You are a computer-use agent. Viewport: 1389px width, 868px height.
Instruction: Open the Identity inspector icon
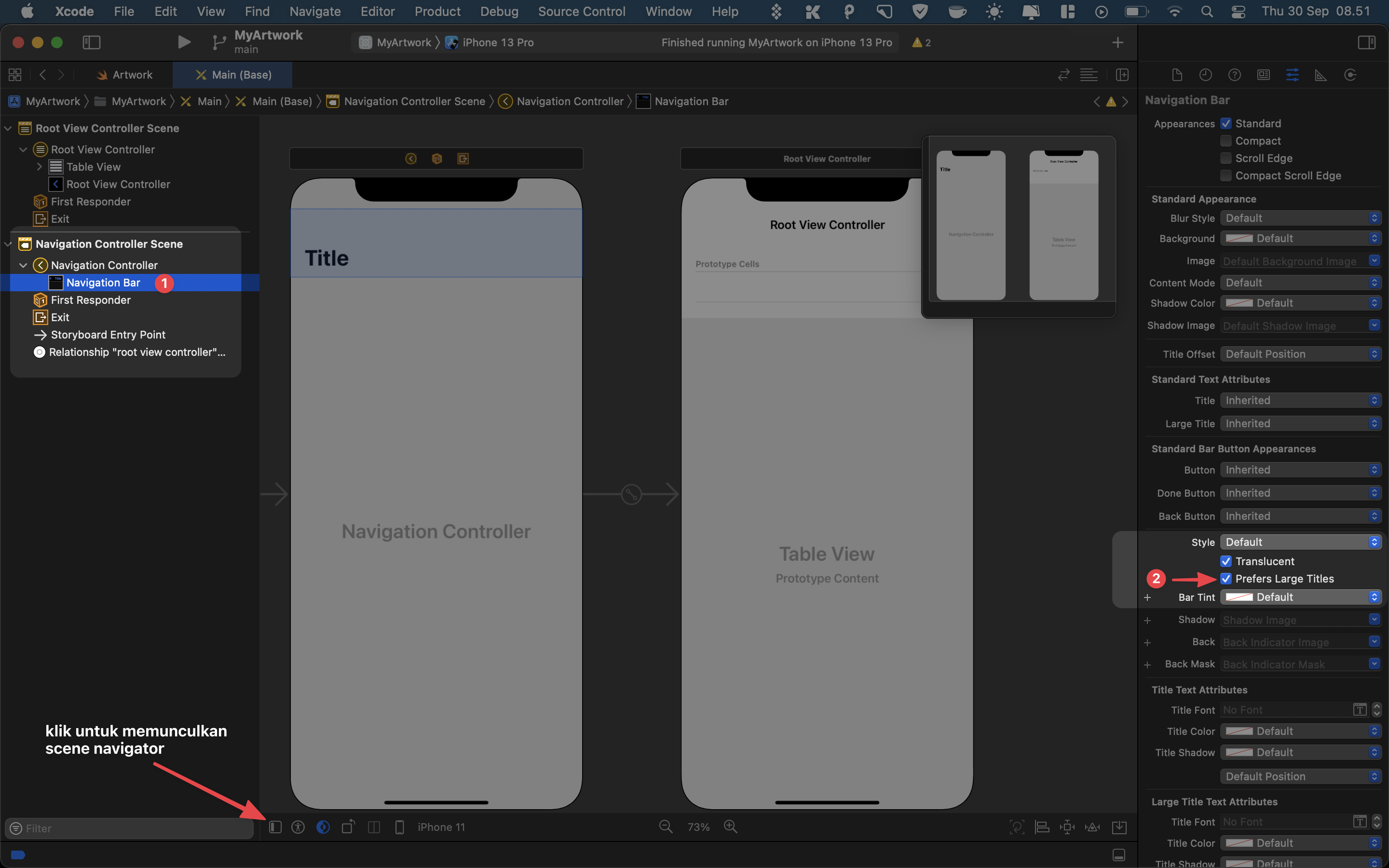tap(1263, 75)
